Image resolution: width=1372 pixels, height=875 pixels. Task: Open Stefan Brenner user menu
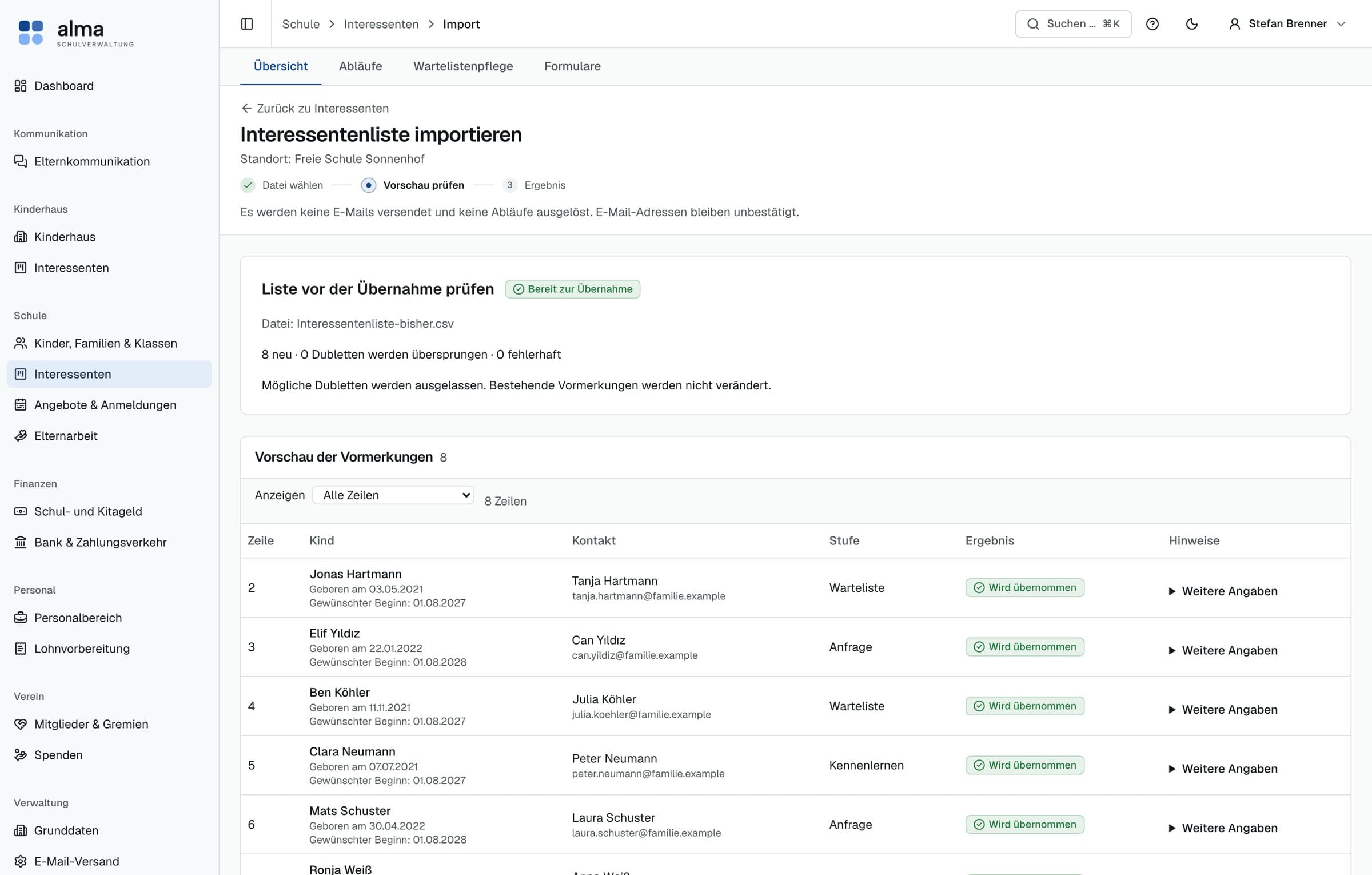[1287, 24]
